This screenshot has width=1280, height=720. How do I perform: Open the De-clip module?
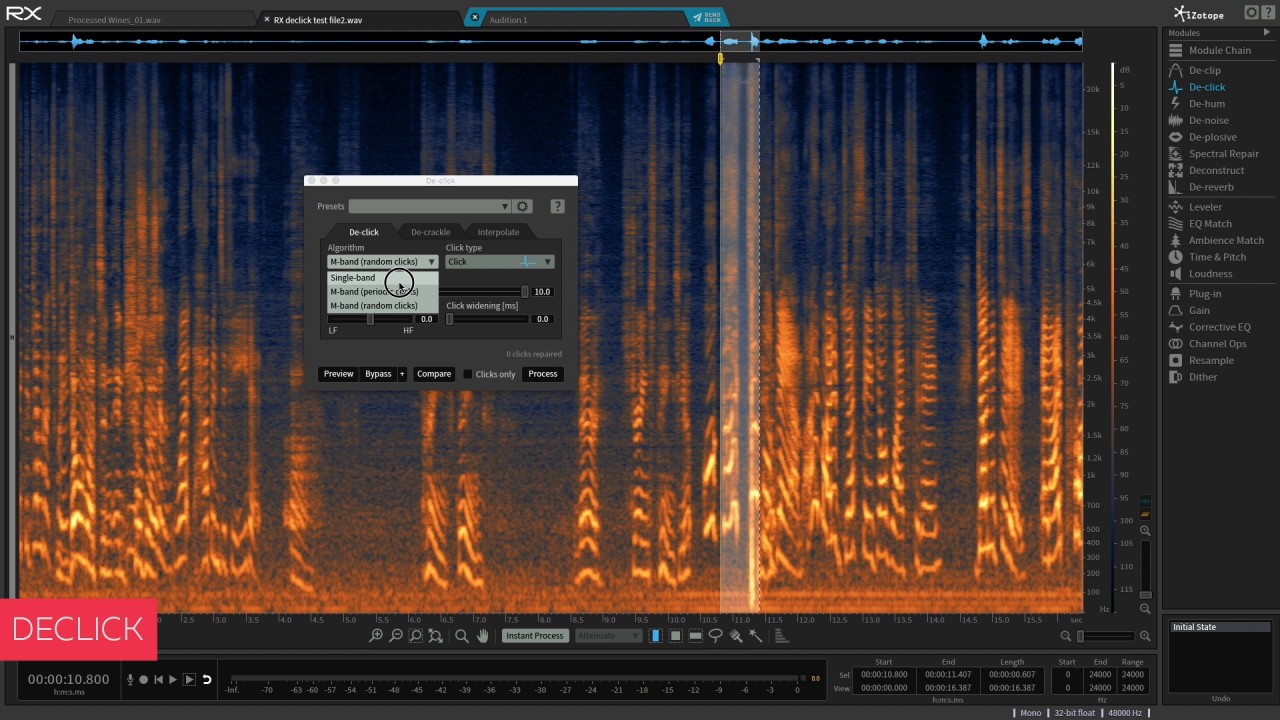coord(1204,70)
